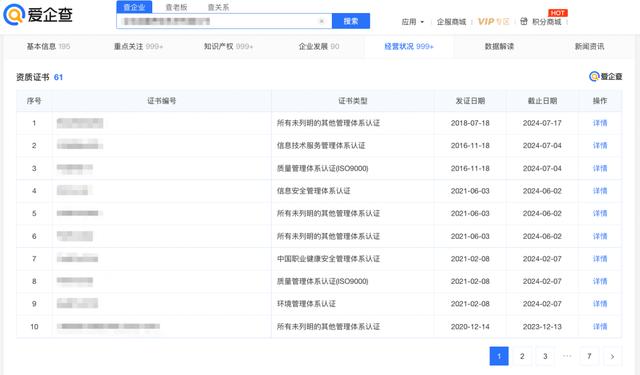Click the issue date 2018-07-18
Image resolution: width=640 pixels, height=375 pixels.
click(x=470, y=123)
